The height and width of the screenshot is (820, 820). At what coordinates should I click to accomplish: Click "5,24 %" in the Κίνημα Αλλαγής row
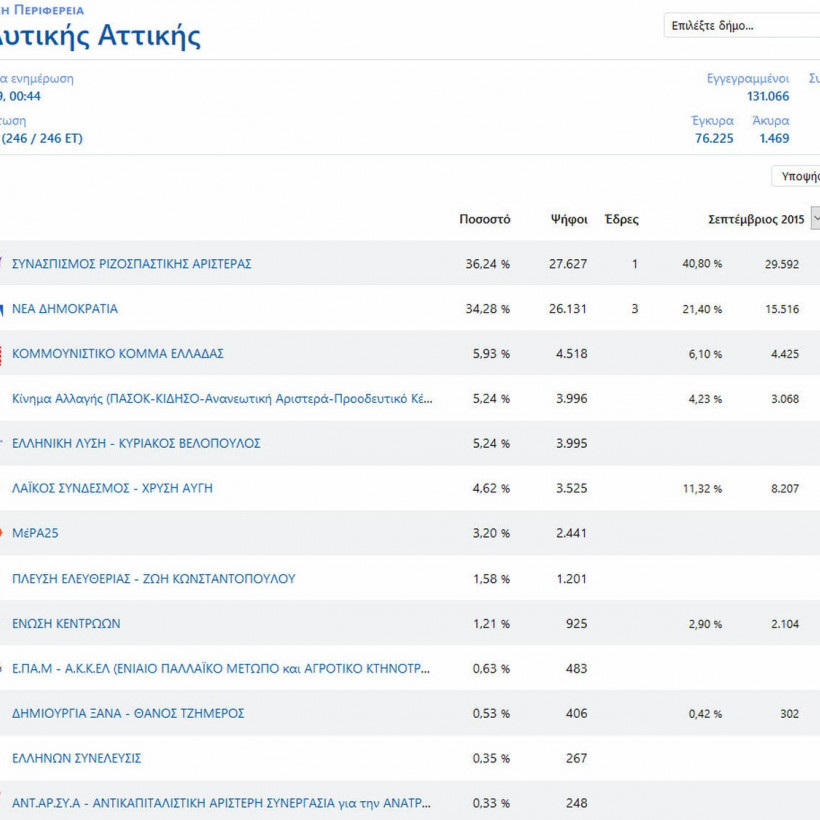coord(491,398)
